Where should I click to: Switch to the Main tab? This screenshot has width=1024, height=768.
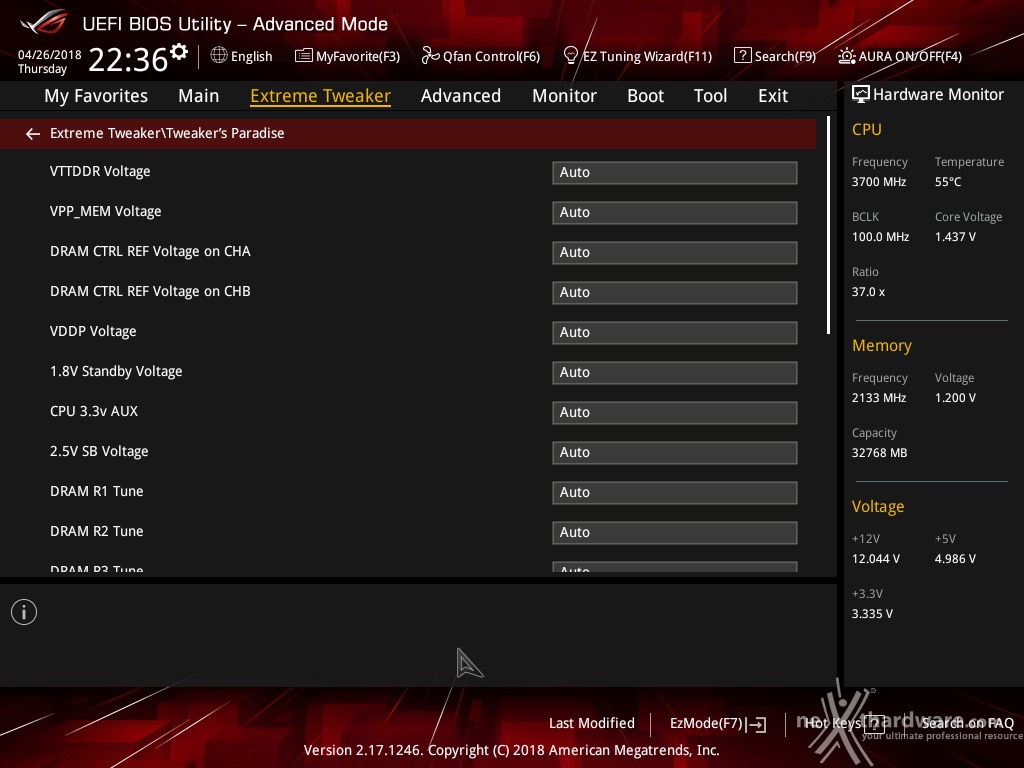point(199,96)
